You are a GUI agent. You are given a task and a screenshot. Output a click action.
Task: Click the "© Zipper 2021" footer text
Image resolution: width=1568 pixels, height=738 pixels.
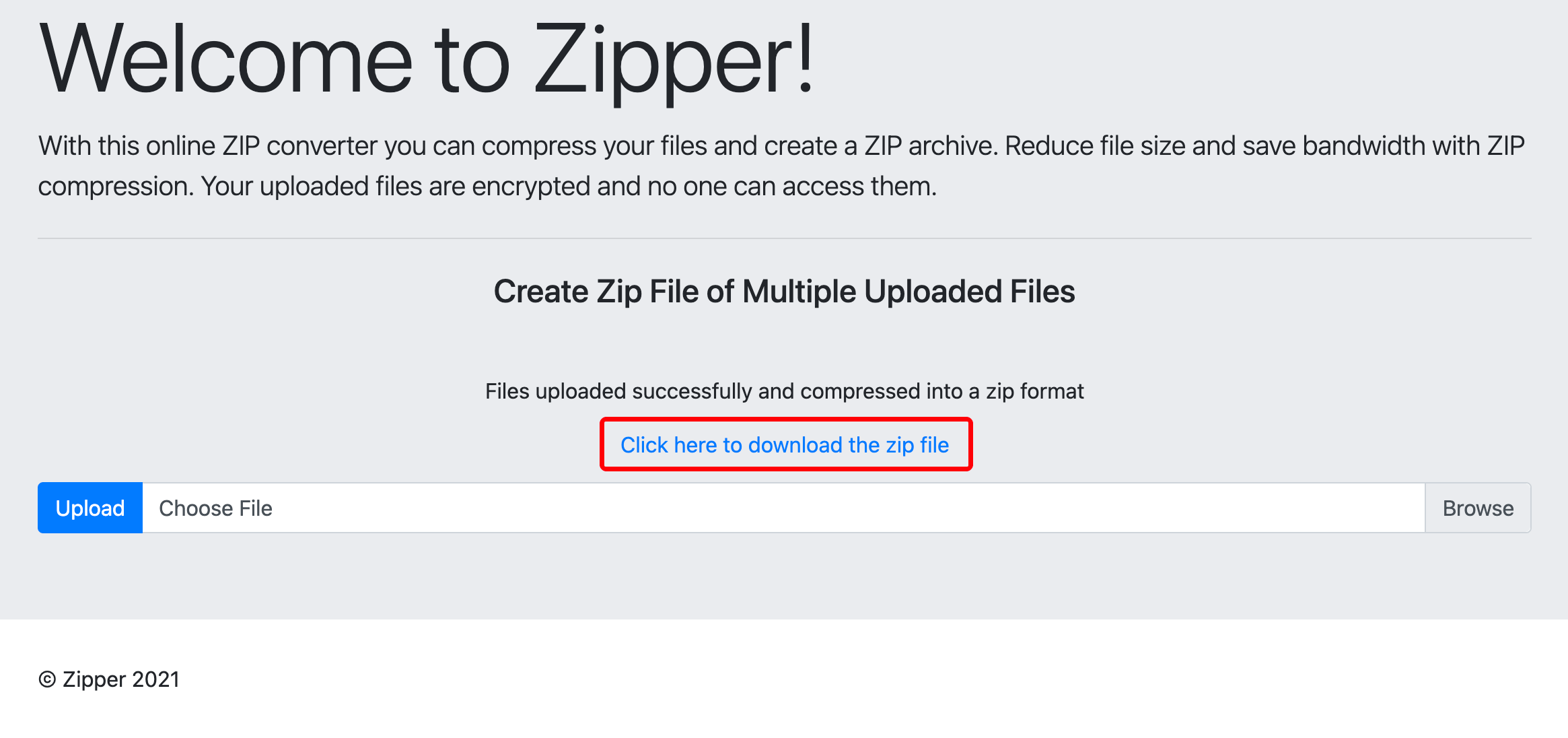pyautogui.click(x=109, y=679)
